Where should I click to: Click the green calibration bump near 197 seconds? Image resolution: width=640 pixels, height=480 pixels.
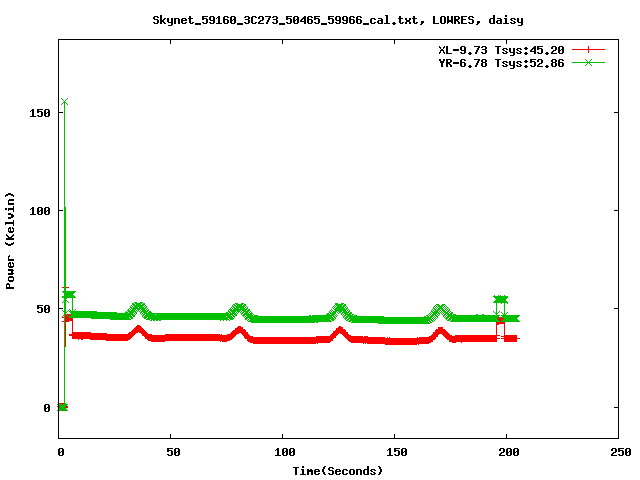coord(500,300)
